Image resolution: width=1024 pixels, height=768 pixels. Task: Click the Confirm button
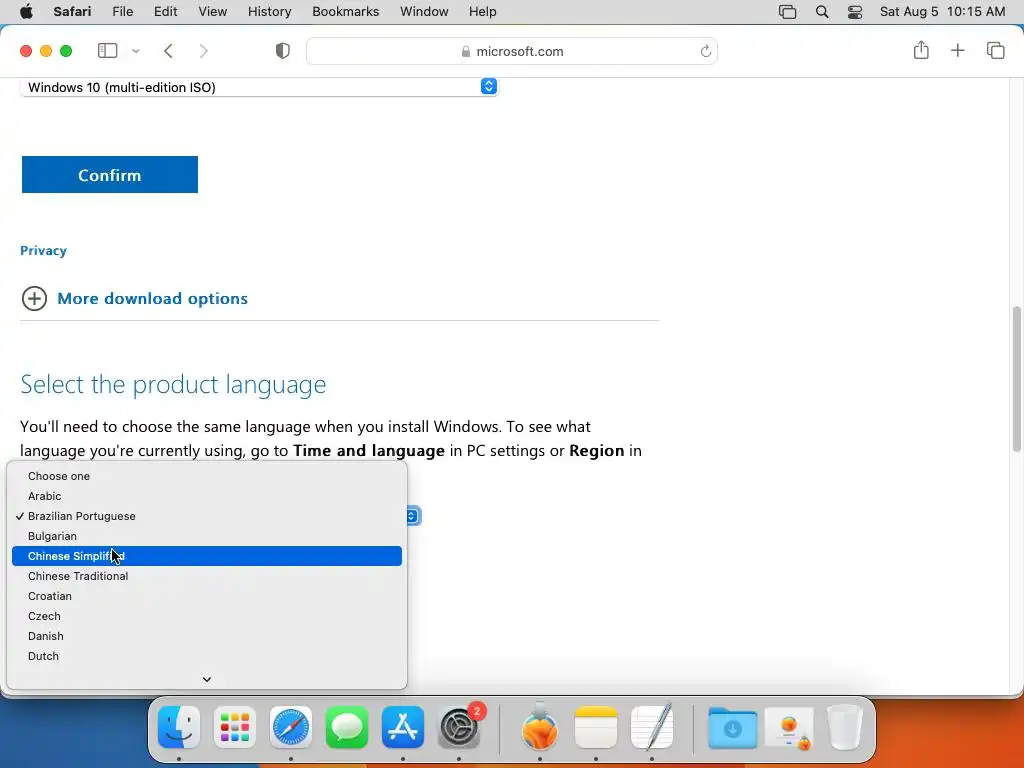110,174
